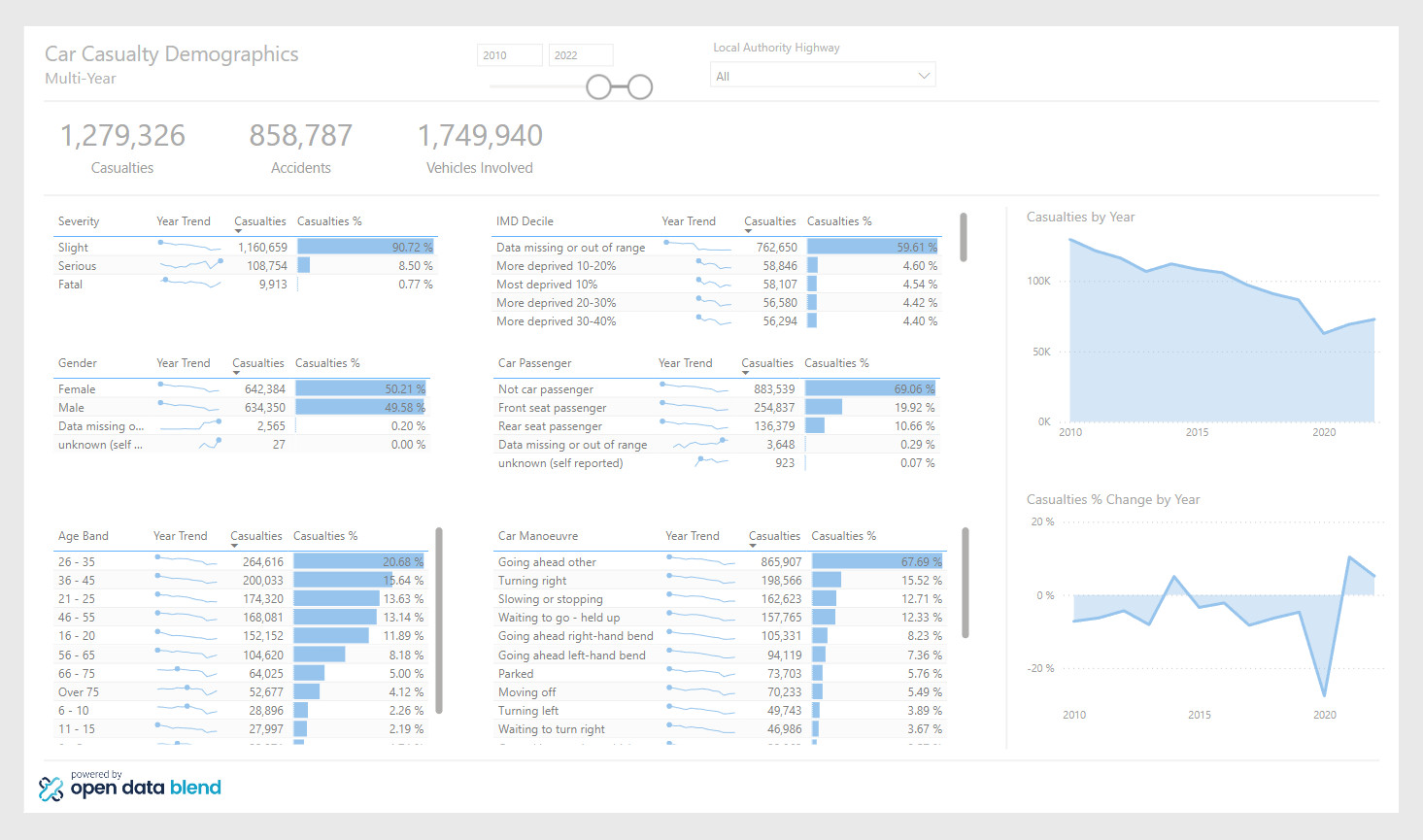Sort Age Band table by Casualties column
1423x840 pixels.
(x=256, y=536)
